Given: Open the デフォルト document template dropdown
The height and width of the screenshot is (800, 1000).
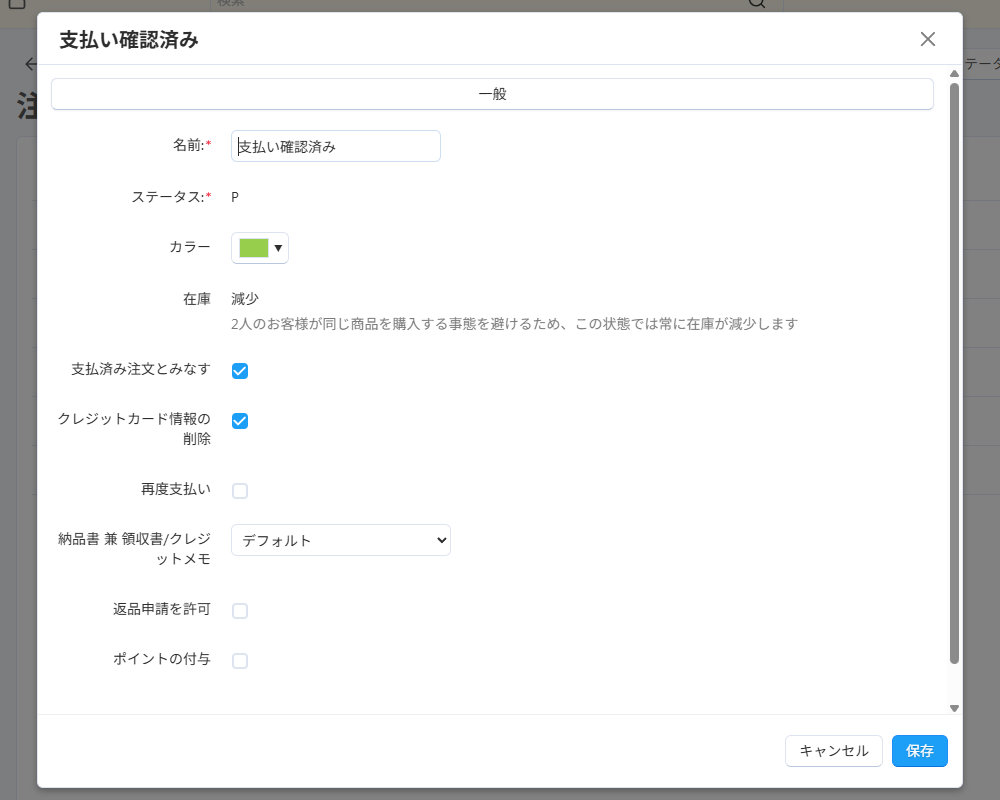Looking at the screenshot, I should point(340,540).
